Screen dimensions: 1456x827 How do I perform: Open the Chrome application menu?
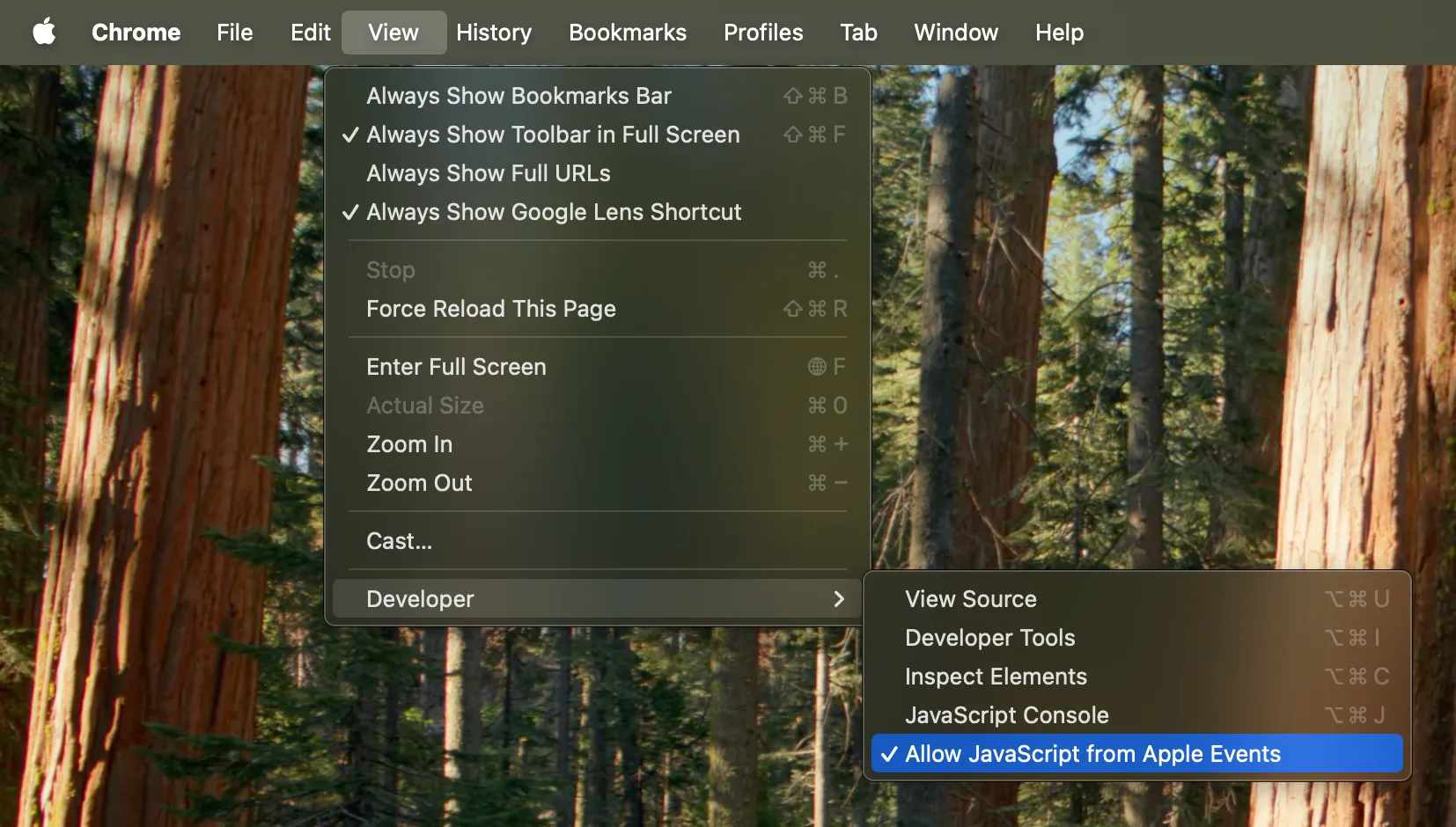tap(136, 33)
